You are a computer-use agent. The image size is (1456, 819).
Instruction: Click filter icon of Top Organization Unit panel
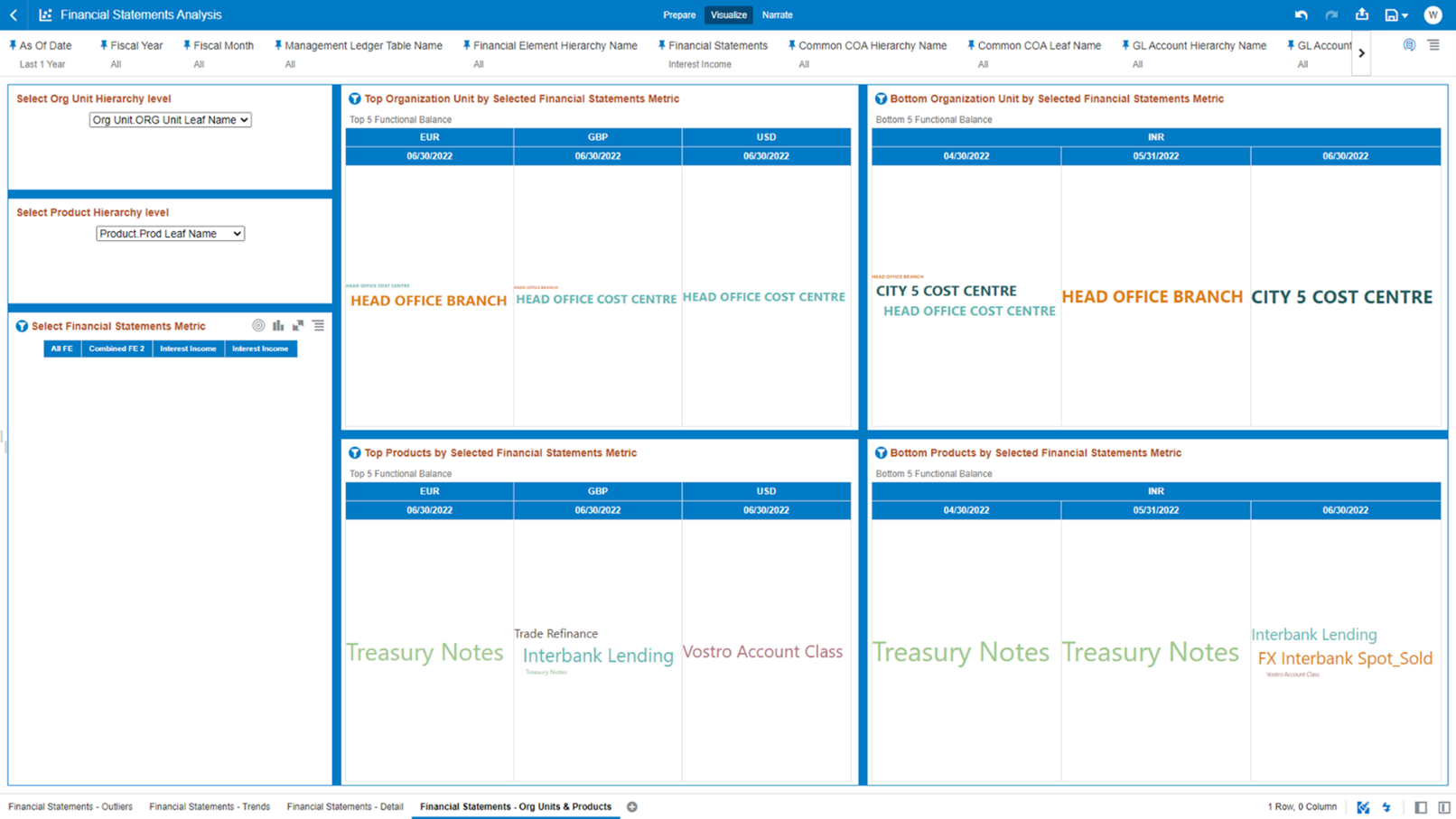(354, 98)
